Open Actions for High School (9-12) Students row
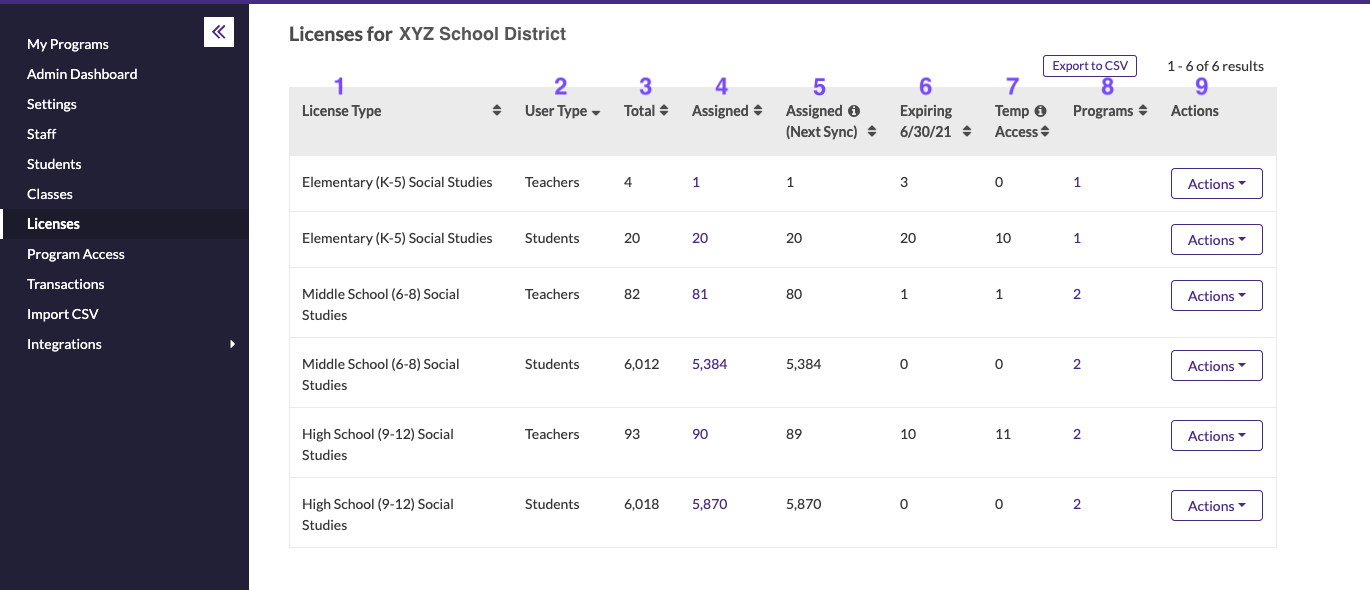This screenshot has width=1370, height=590. pyautogui.click(x=1216, y=505)
